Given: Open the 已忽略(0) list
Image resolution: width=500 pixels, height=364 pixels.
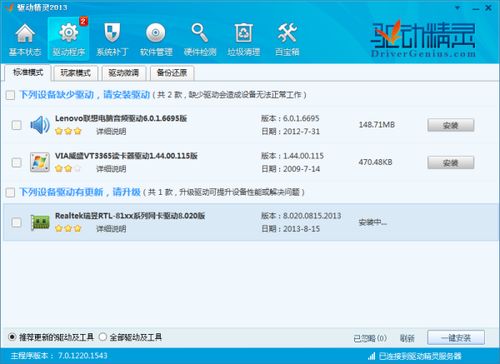Looking at the screenshot, I should (x=370, y=338).
